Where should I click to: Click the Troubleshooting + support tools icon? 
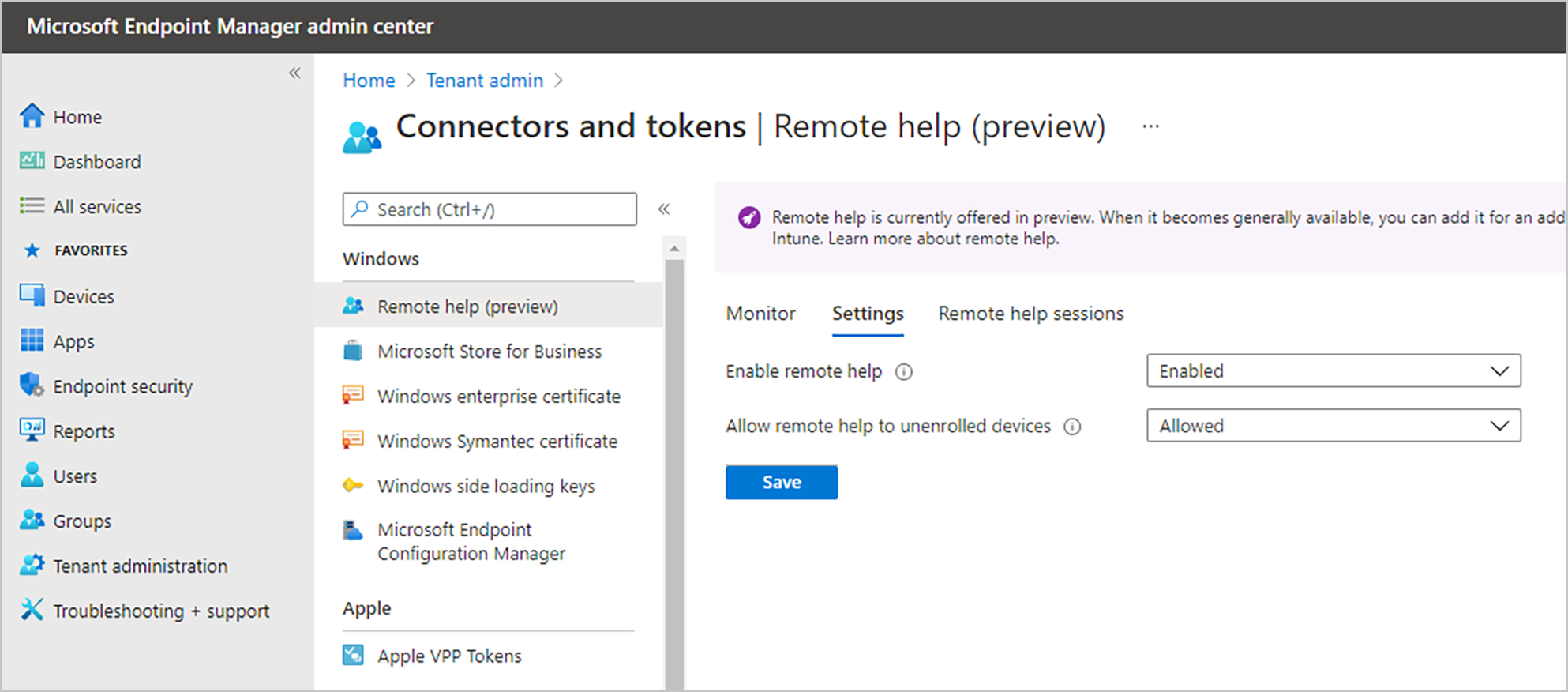pyautogui.click(x=32, y=610)
